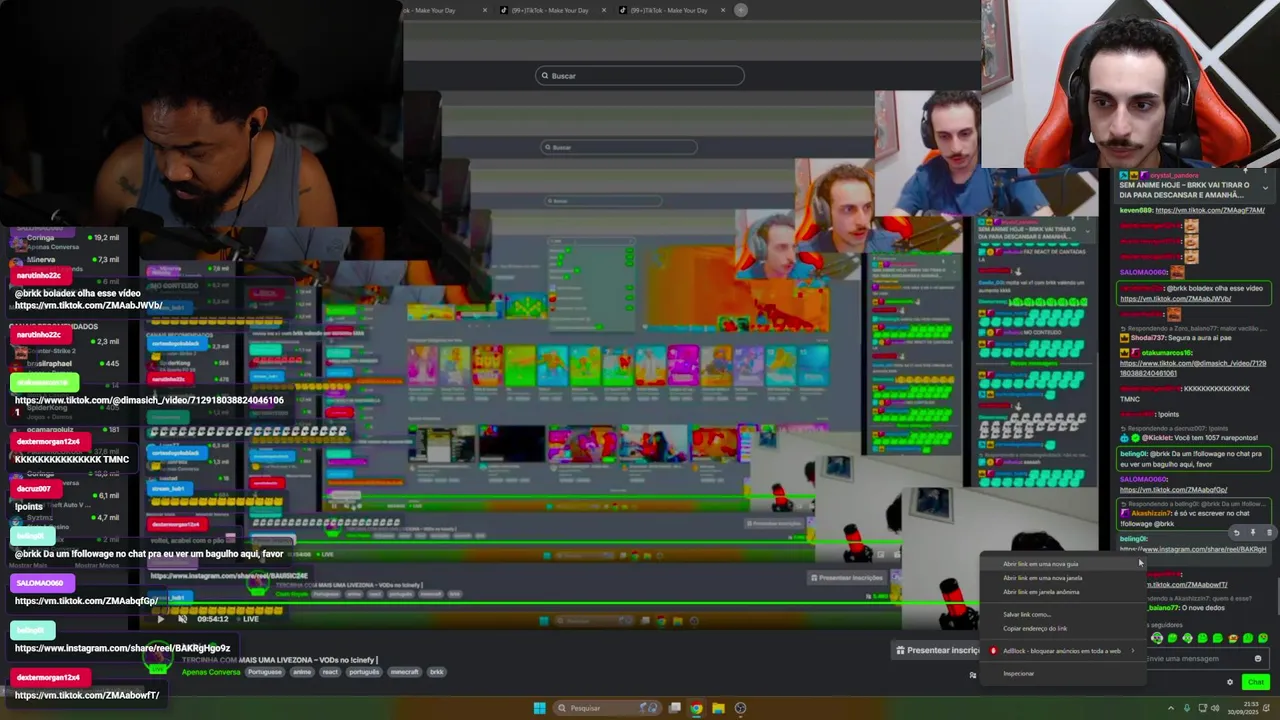Open File Explorer from taskbar
The height and width of the screenshot is (720, 1280).
point(718,708)
